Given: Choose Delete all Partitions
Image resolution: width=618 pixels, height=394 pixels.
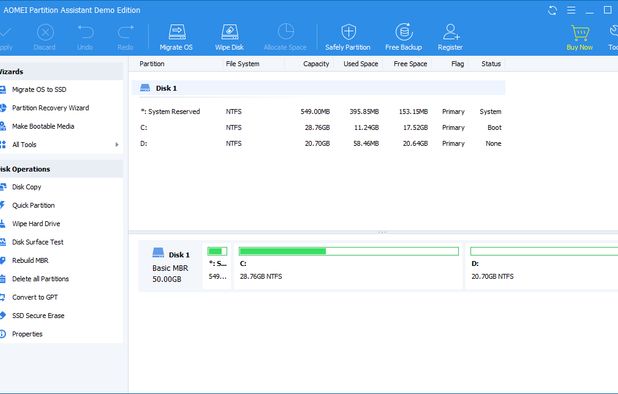Looking at the screenshot, I should click(40, 279).
